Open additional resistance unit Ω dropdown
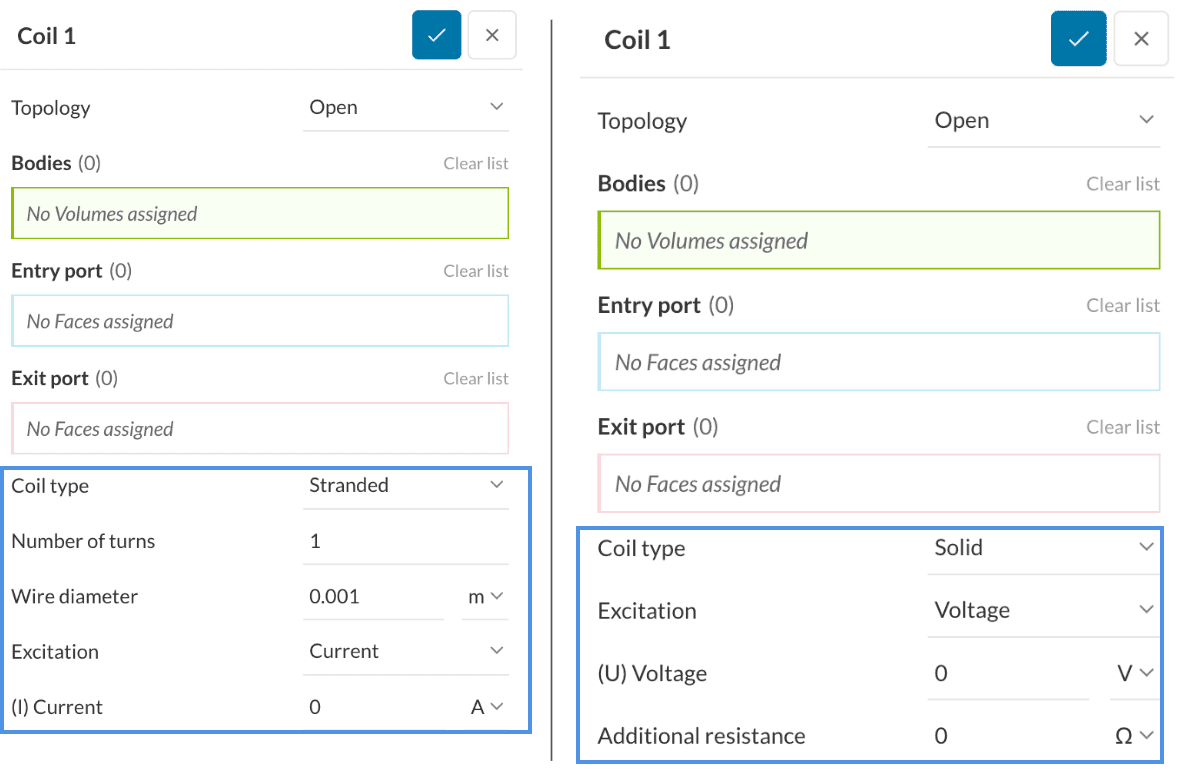Screen dimensions: 1186x782 1135,736
